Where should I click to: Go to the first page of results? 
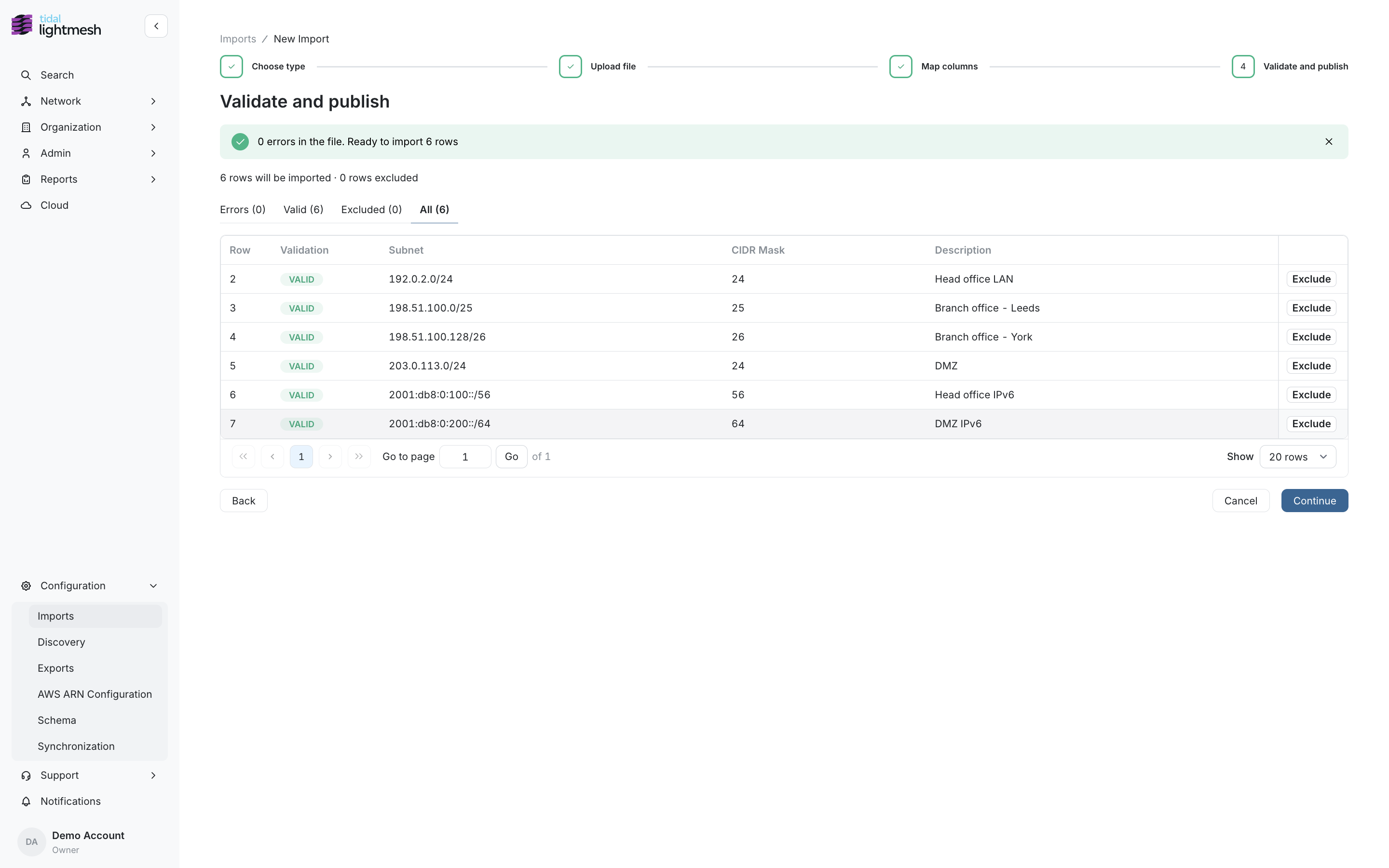[x=244, y=456]
